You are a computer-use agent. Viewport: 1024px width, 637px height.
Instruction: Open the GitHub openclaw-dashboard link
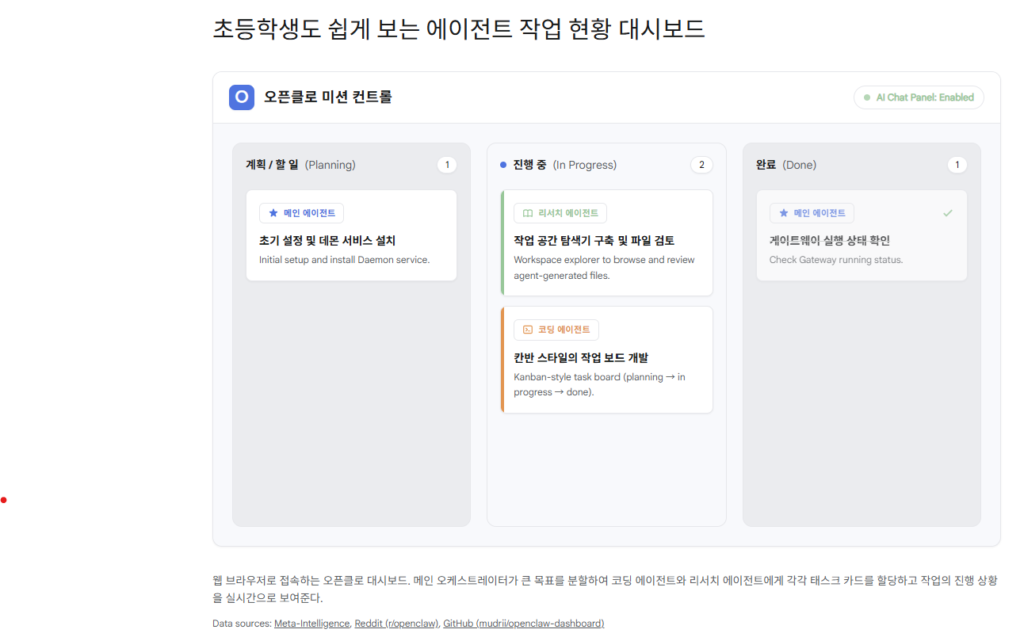click(x=523, y=623)
